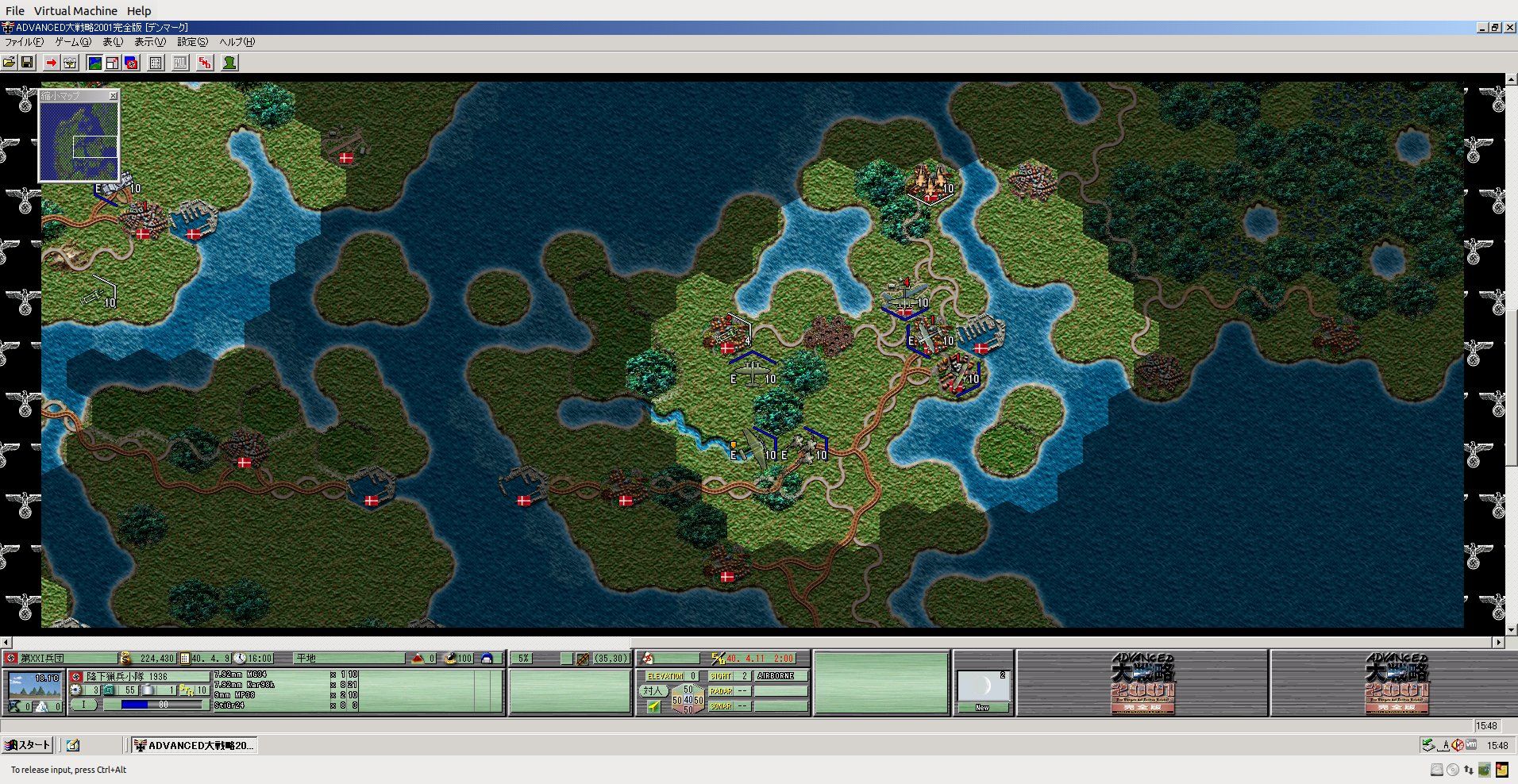
Task: Open the 表示(V) menu
Action: [150, 42]
